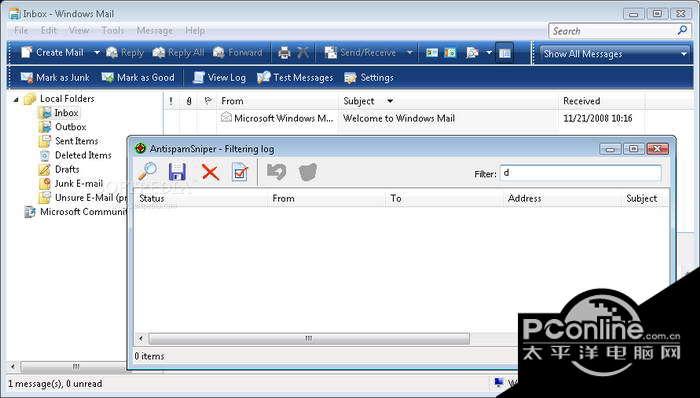Click the Mark as Junk button
Viewport: 700px width, 398px height.
(55, 78)
